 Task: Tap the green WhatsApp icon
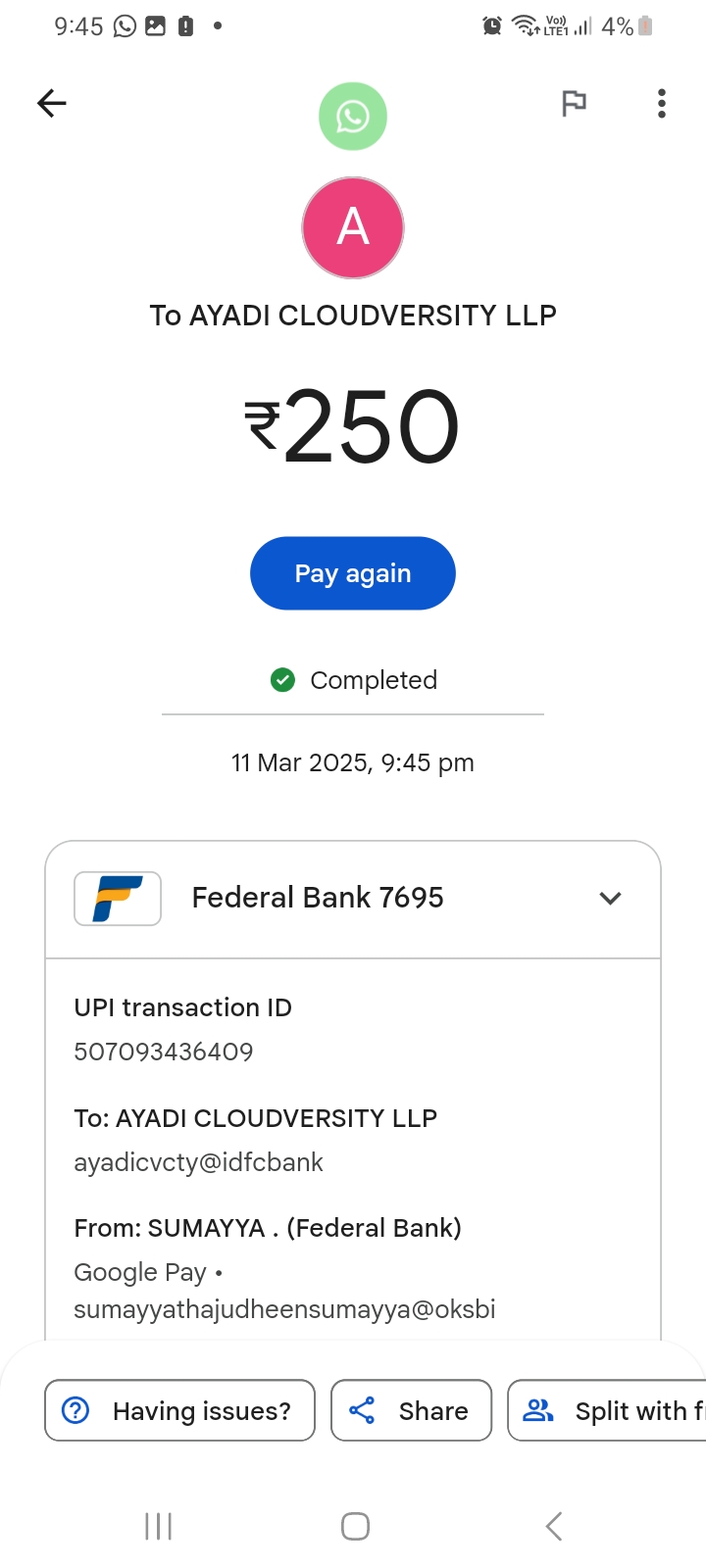(x=353, y=117)
